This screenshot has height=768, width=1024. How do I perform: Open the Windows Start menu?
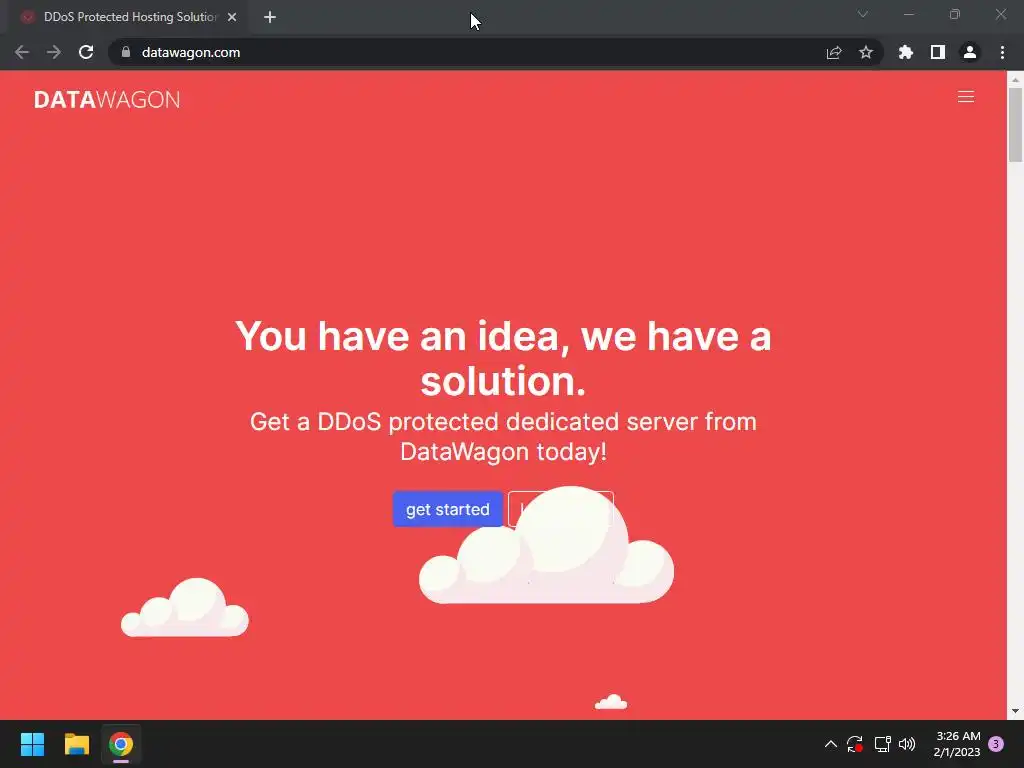pyautogui.click(x=32, y=744)
